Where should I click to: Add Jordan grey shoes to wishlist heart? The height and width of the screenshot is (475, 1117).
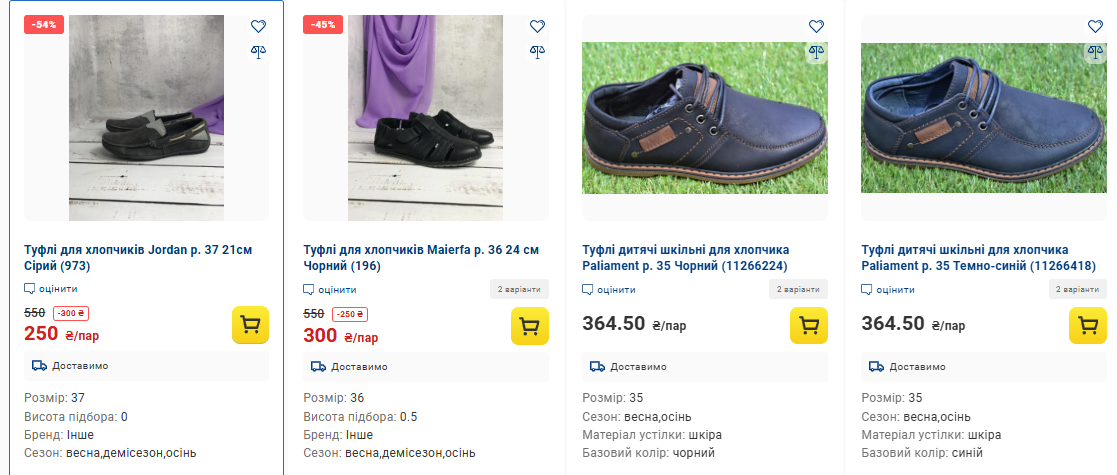click(x=258, y=27)
